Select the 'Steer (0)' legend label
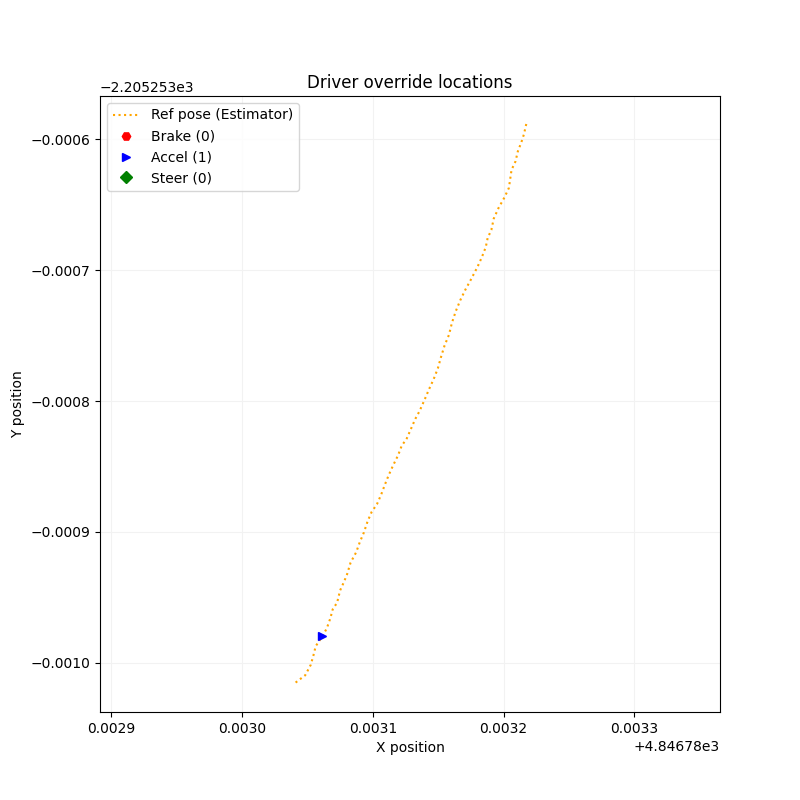The image size is (800, 800). (181, 178)
